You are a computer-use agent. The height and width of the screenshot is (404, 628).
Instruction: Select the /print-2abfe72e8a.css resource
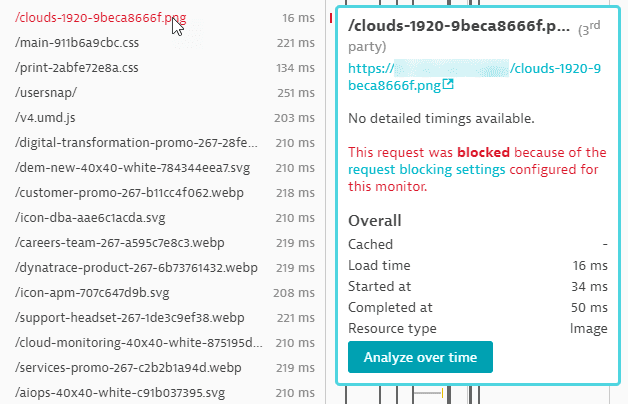point(165,68)
